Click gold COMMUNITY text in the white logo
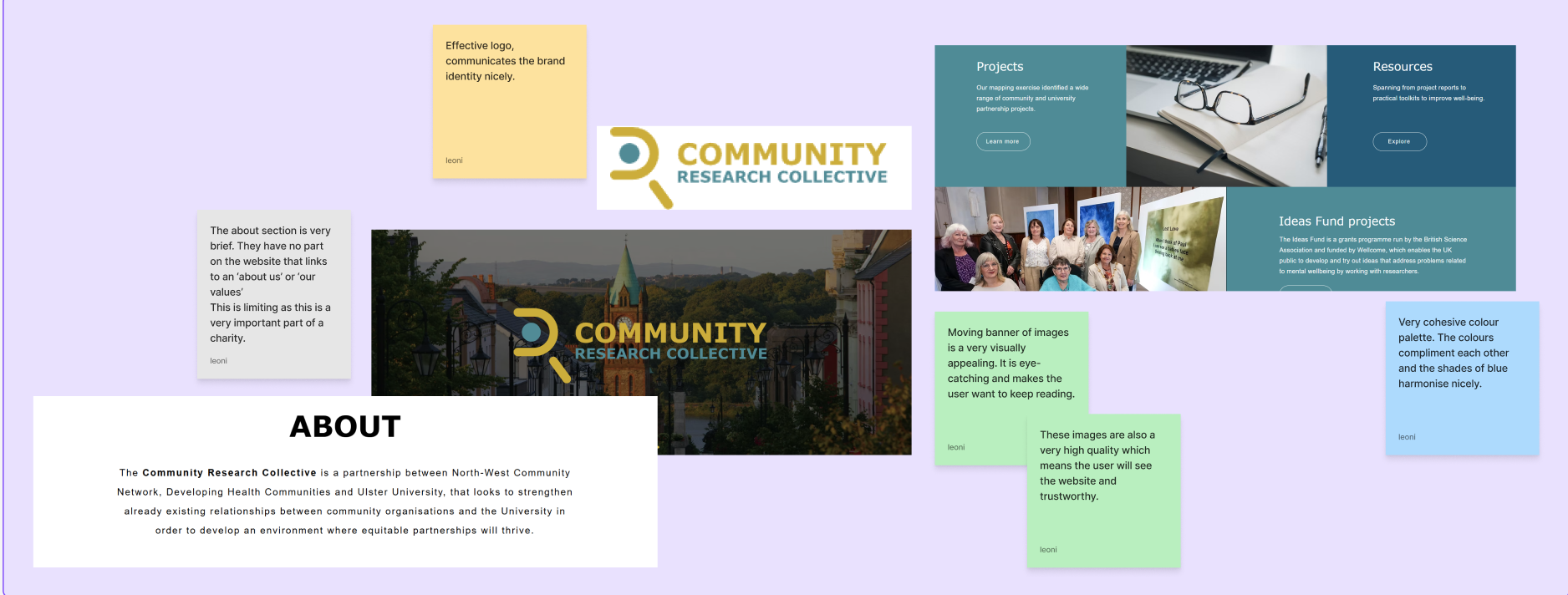This screenshot has height=595, width=1568. (781, 154)
